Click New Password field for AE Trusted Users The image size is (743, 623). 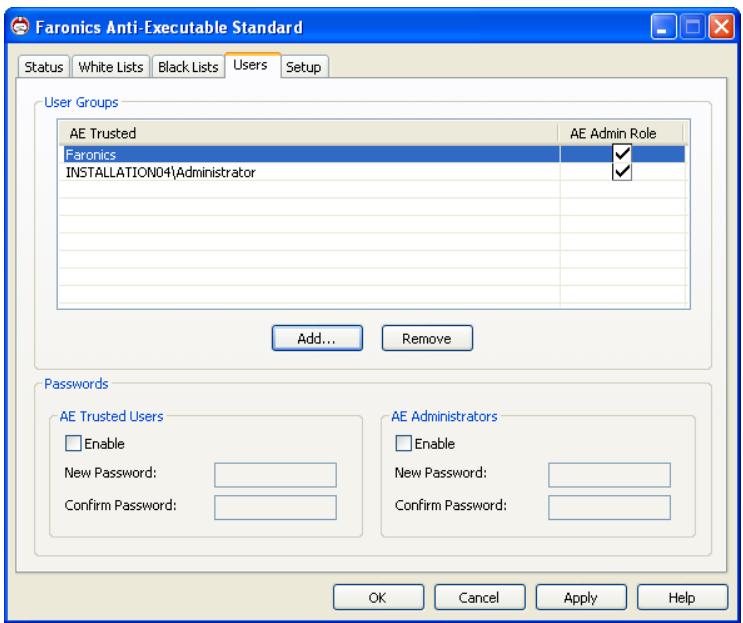275,475
